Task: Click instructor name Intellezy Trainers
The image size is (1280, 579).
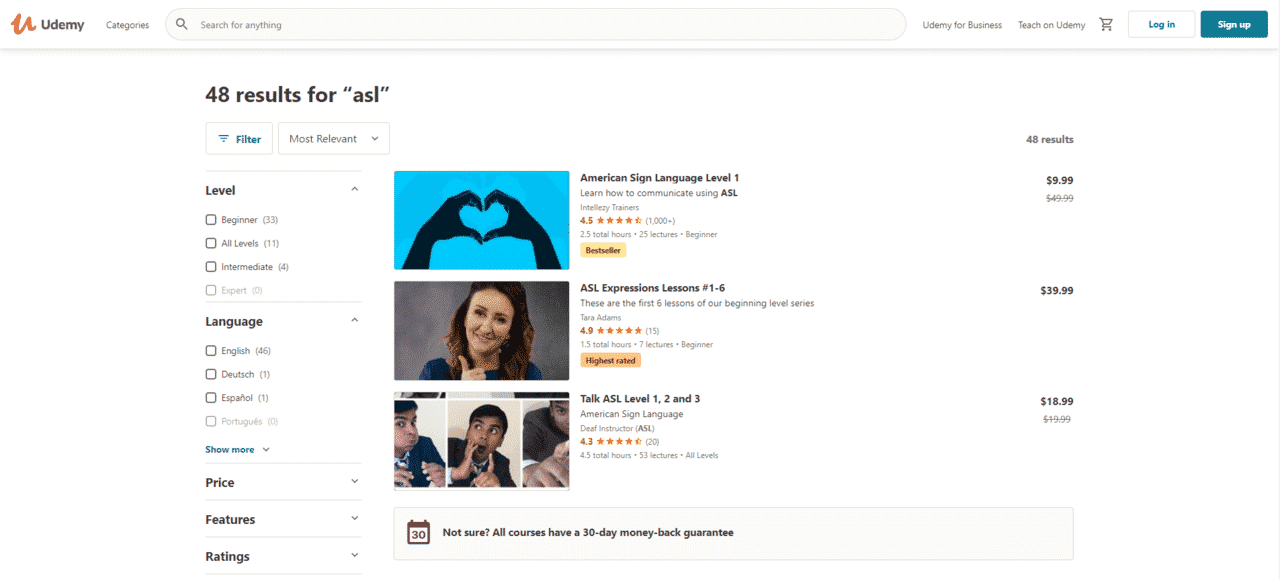Action: coord(609,207)
